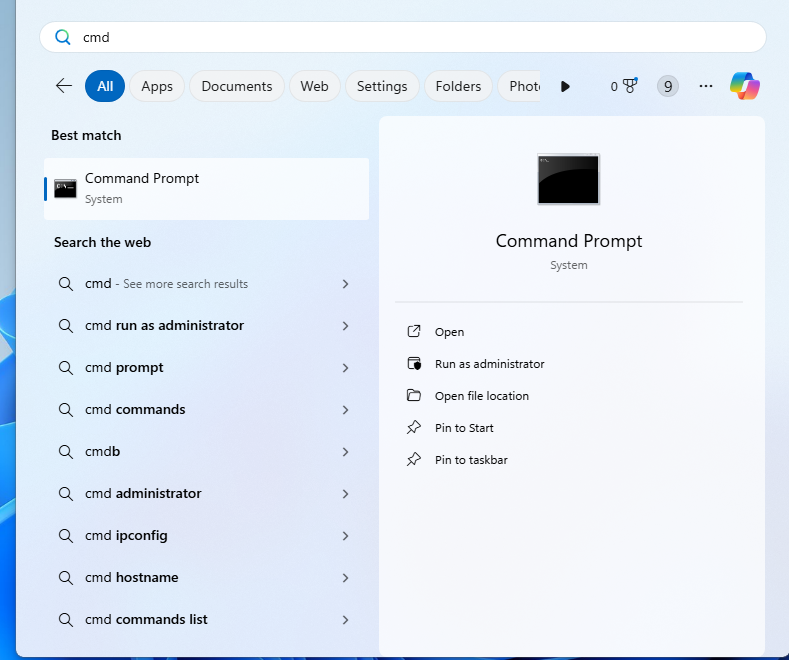This screenshot has width=789, height=660.
Task: Open Command Prompt best match result
Action: click(206, 189)
